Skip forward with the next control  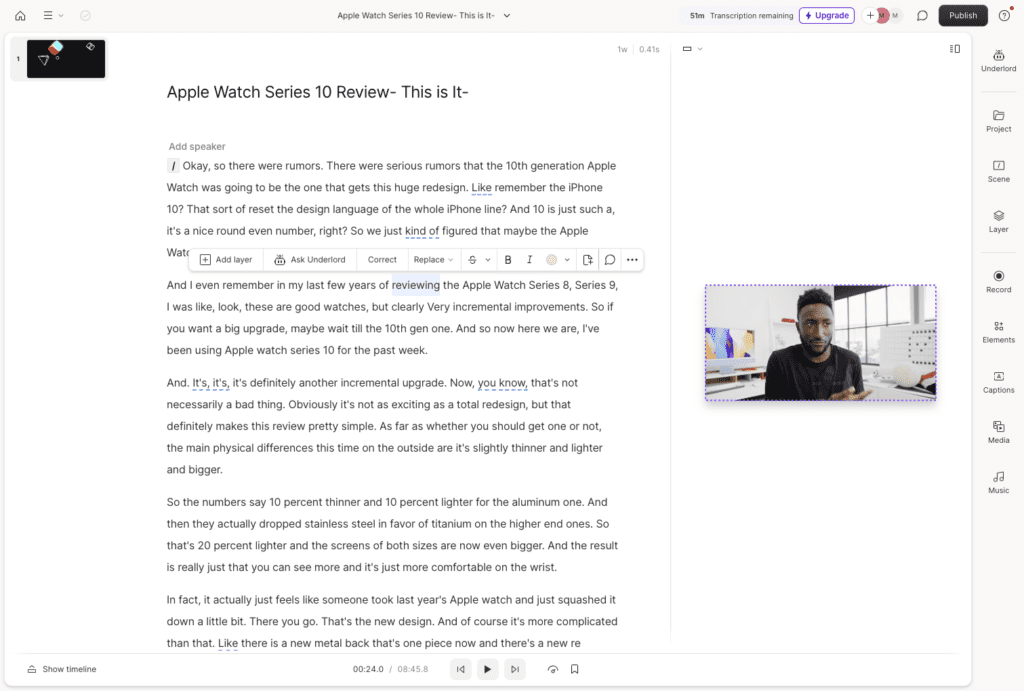point(515,669)
